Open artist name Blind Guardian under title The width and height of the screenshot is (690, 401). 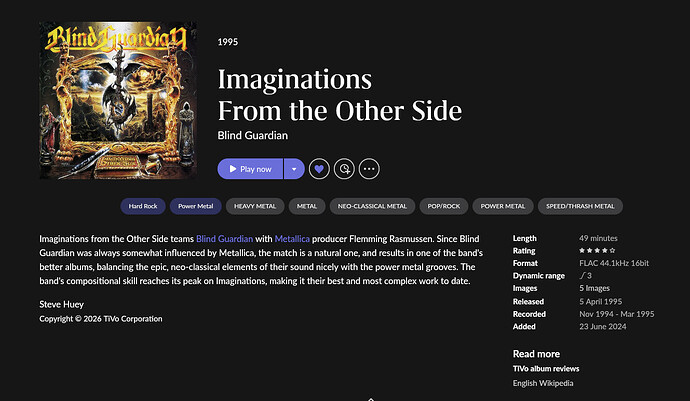coord(253,136)
